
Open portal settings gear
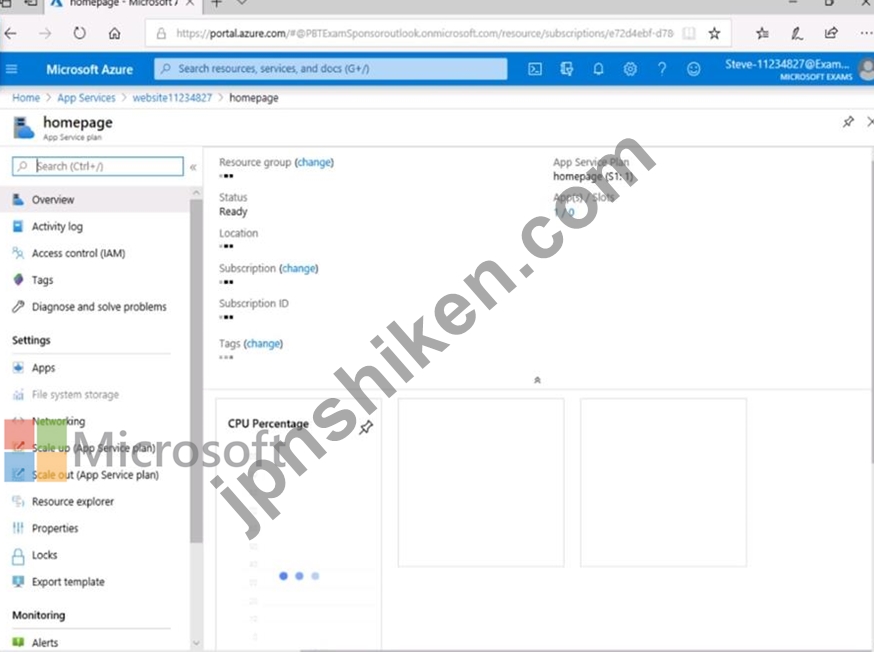click(x=630, y=69)
